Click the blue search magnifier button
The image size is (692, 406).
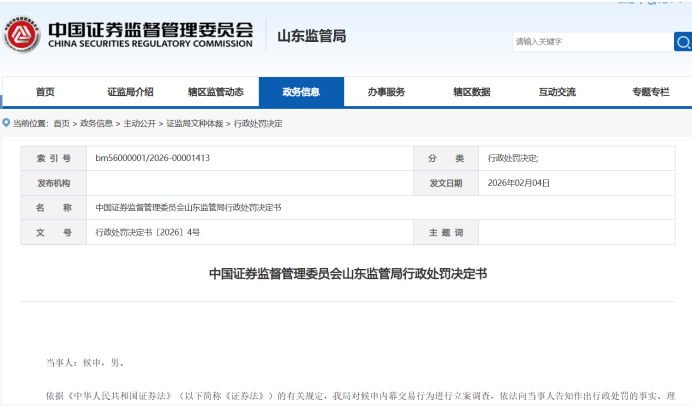click(683, 41)
